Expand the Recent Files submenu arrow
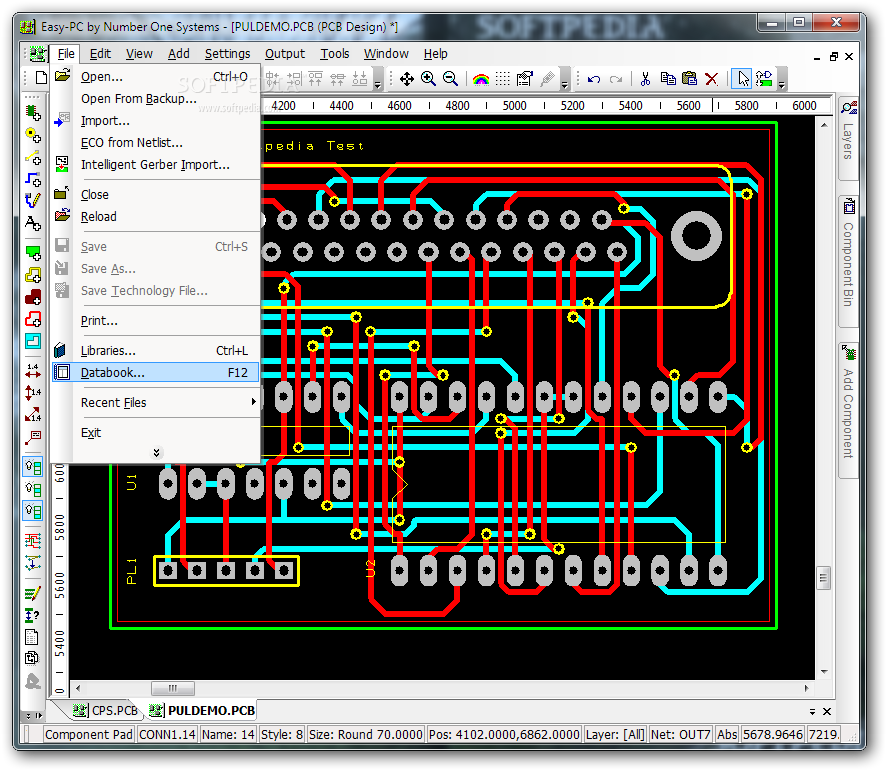887x771 pixels. (x=253, y=402)
